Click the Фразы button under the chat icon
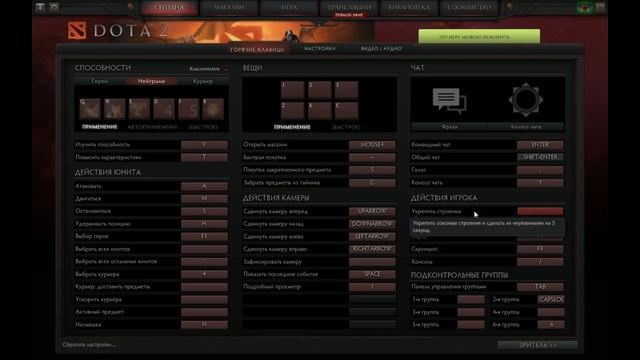640x360 pixels. click(449, 127)
